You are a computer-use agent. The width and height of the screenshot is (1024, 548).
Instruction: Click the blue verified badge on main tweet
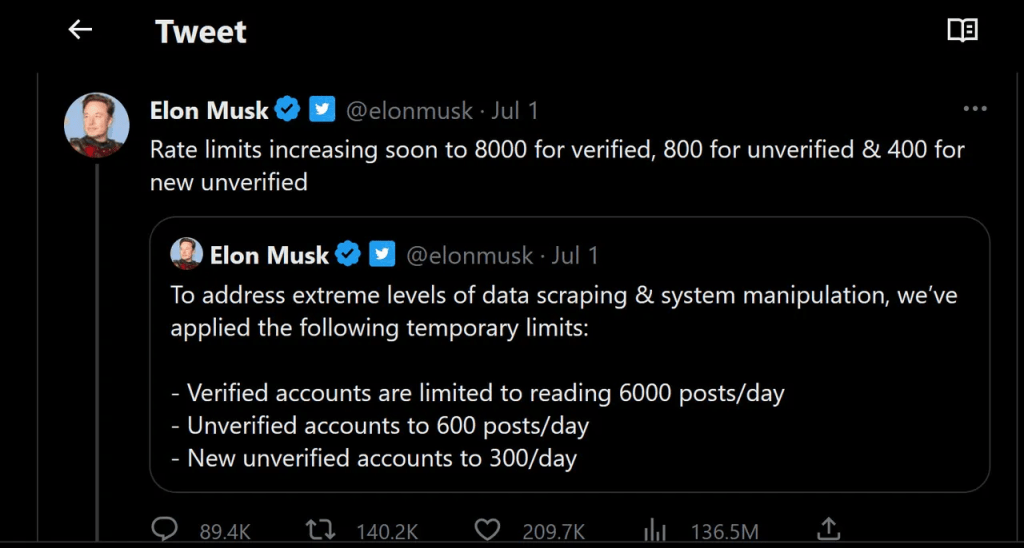coord(288,109)
